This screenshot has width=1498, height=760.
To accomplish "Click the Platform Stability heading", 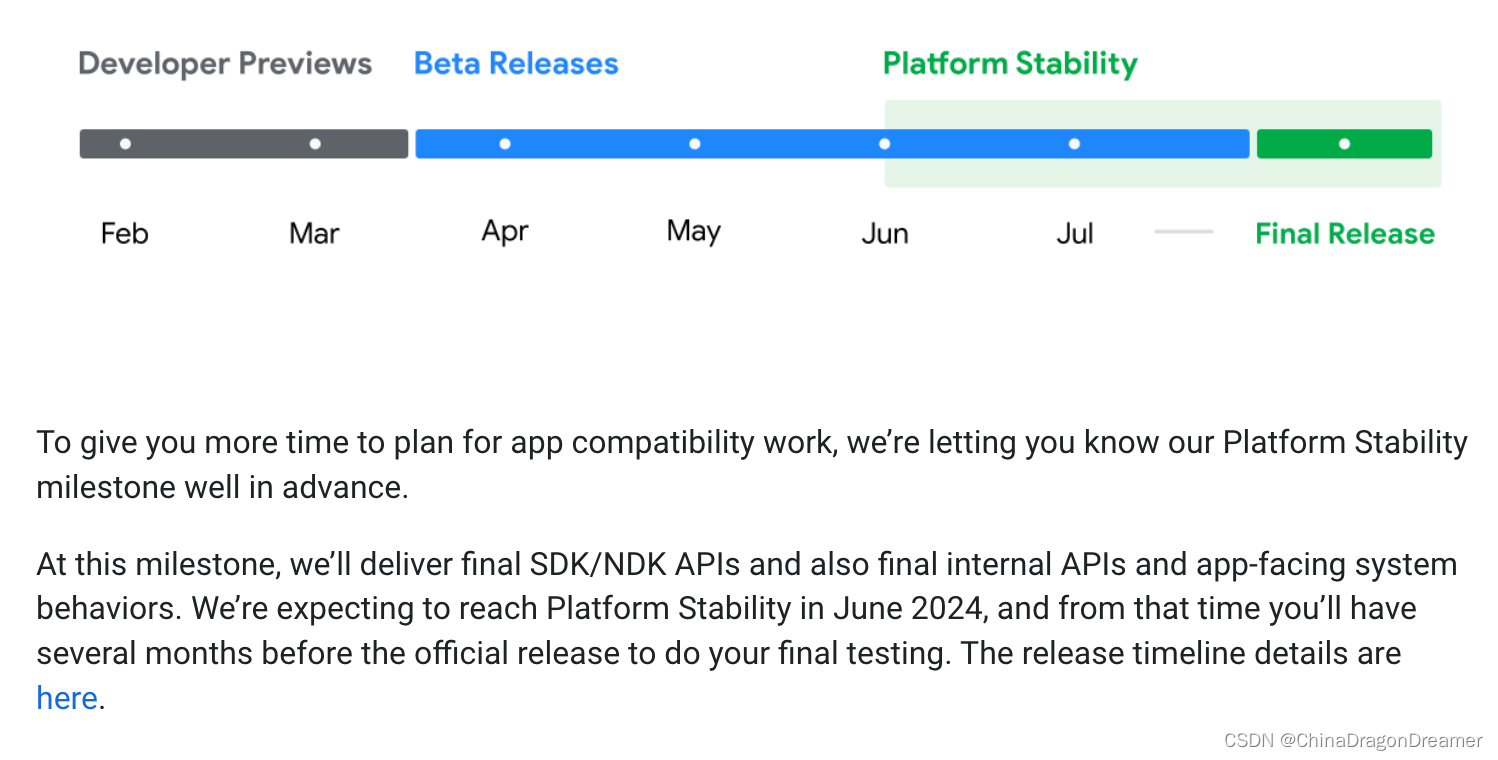I will tap(1010, 65).
